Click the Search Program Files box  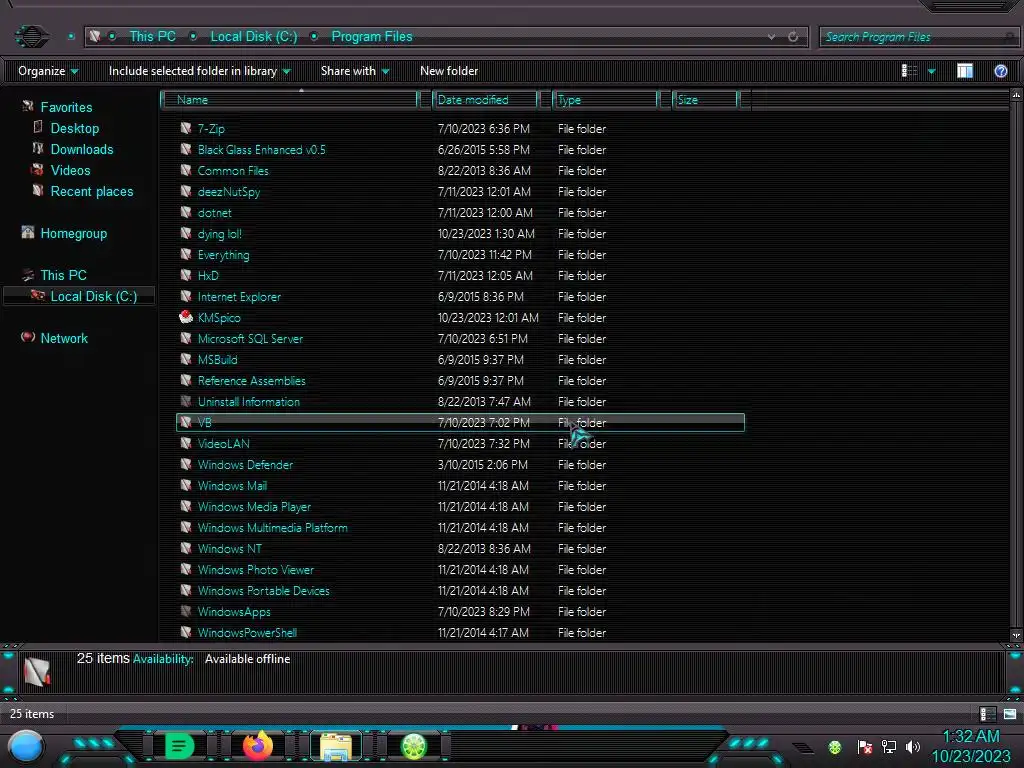tap(918, 37)
